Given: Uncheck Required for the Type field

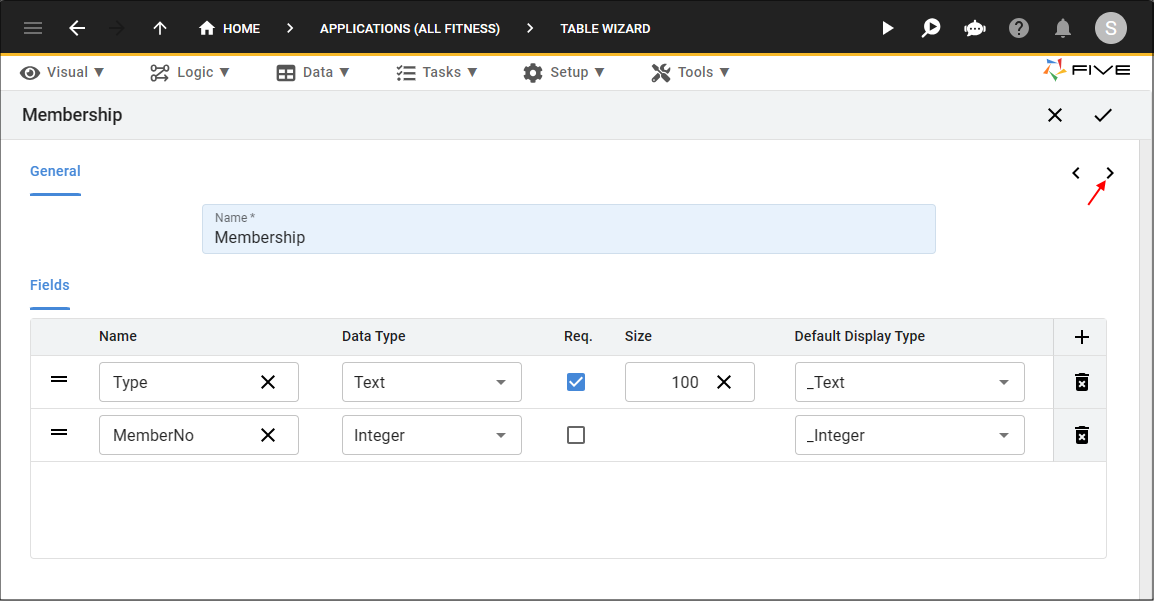Looking at the screenshot, I should pos(576,382).
